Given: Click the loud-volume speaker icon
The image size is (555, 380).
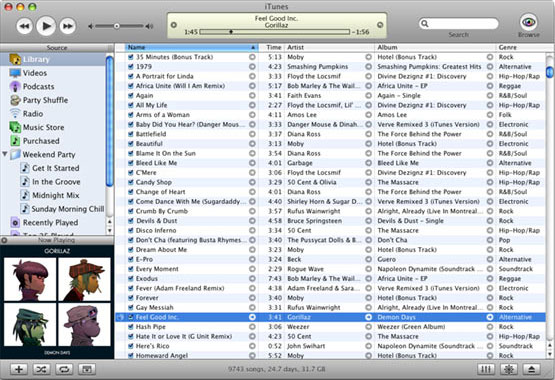Looking at the screenshot, I should click(x=149, y=26).
